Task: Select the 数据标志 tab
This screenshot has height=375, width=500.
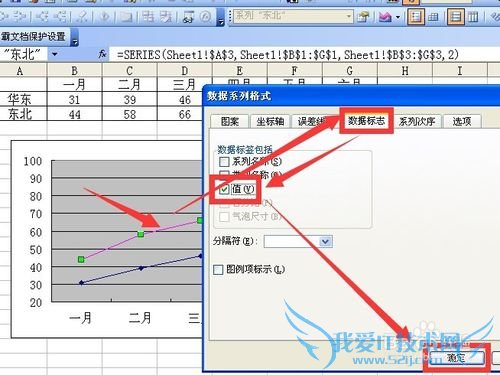Action: pyautogui.click(x=366, y=121)
